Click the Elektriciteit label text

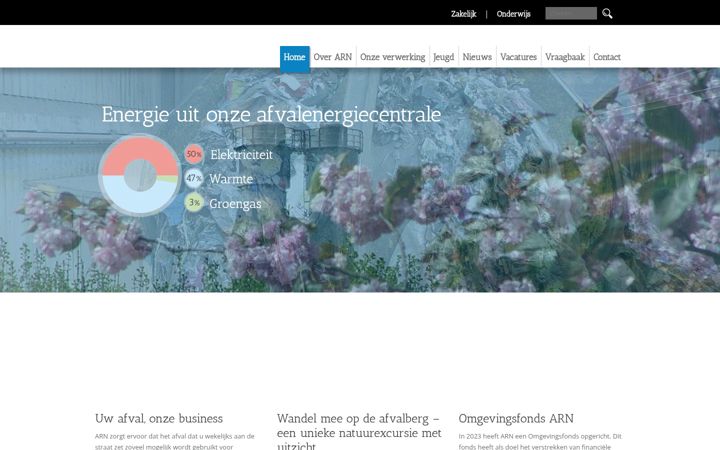coord(242,154)
